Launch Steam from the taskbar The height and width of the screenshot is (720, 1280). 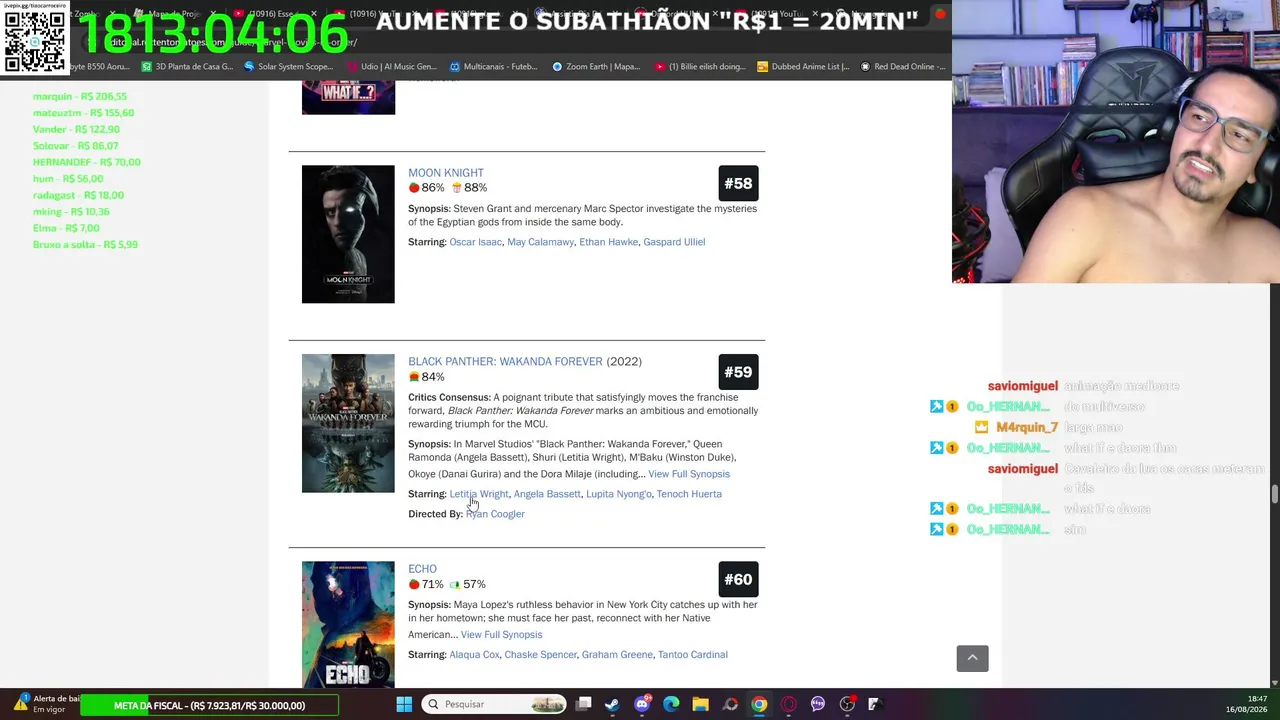(612, 704)
